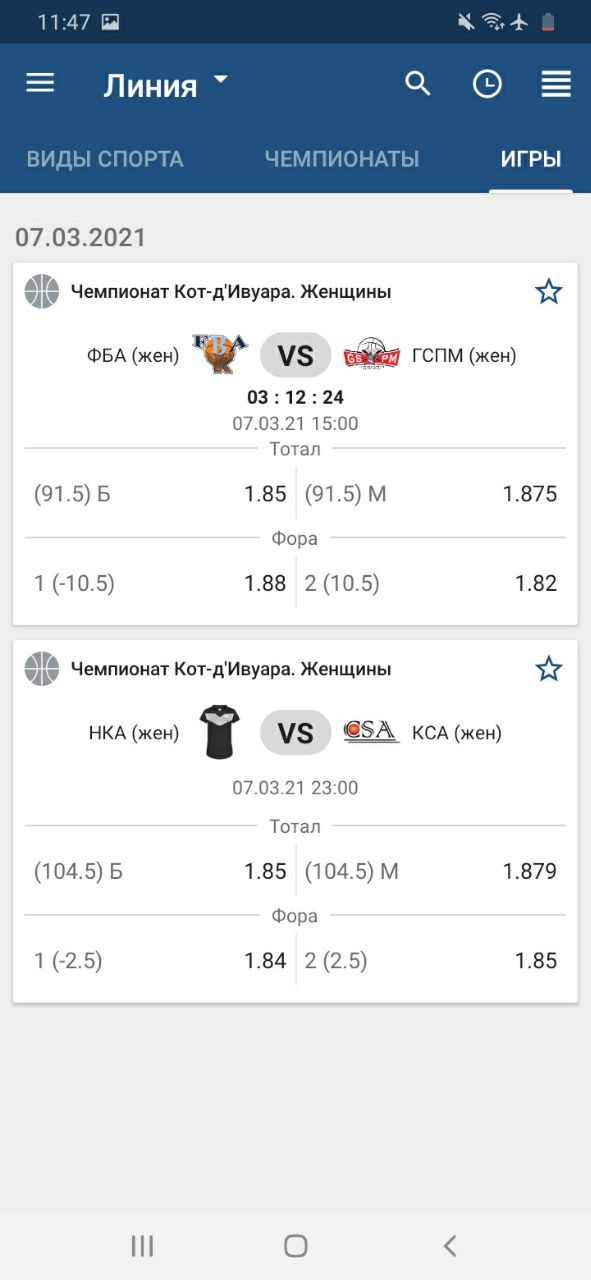Switch to the ЧЕМПИОНАТЫ tab

[342, 159]
